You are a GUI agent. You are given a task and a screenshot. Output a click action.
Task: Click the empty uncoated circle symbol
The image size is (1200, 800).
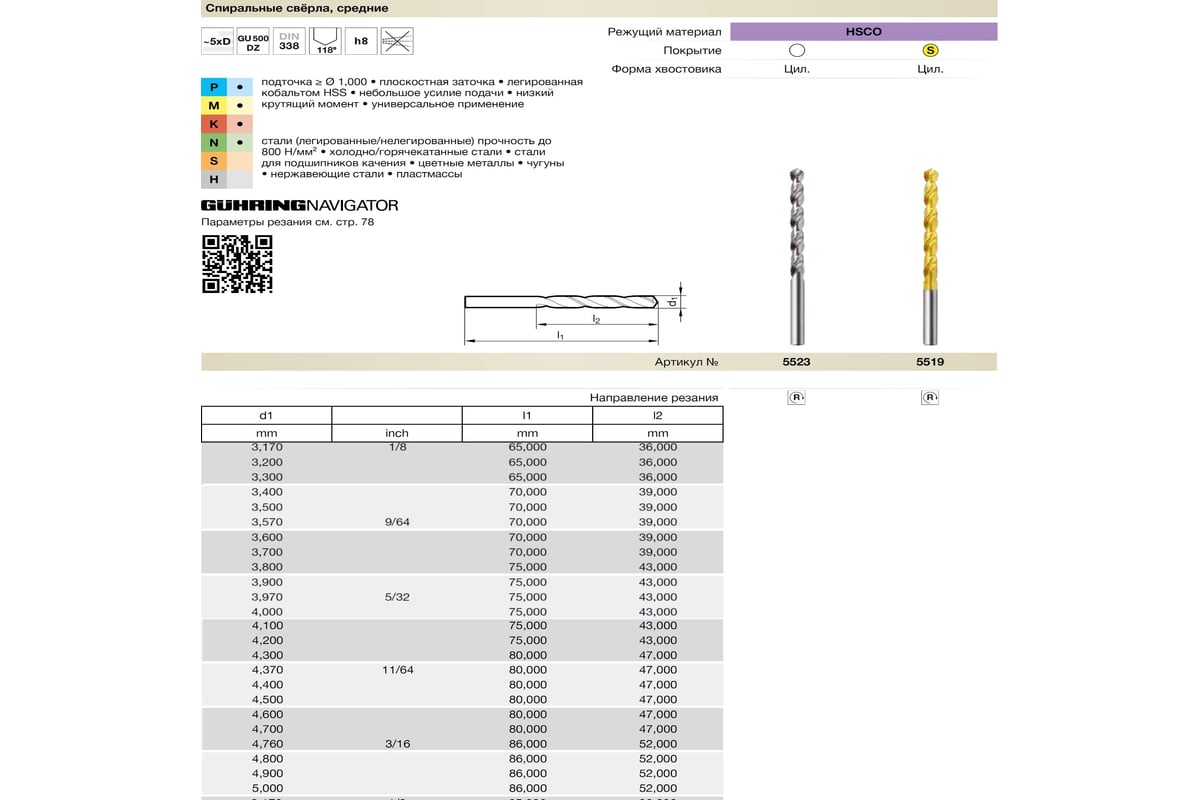(x=796, y=51)
